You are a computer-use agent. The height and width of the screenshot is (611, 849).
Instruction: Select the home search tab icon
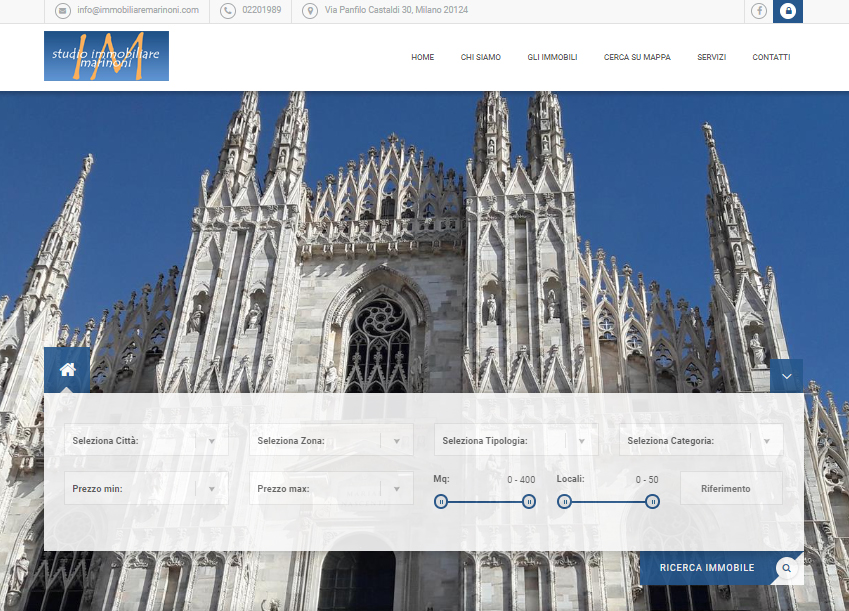[x=67, y=370]
